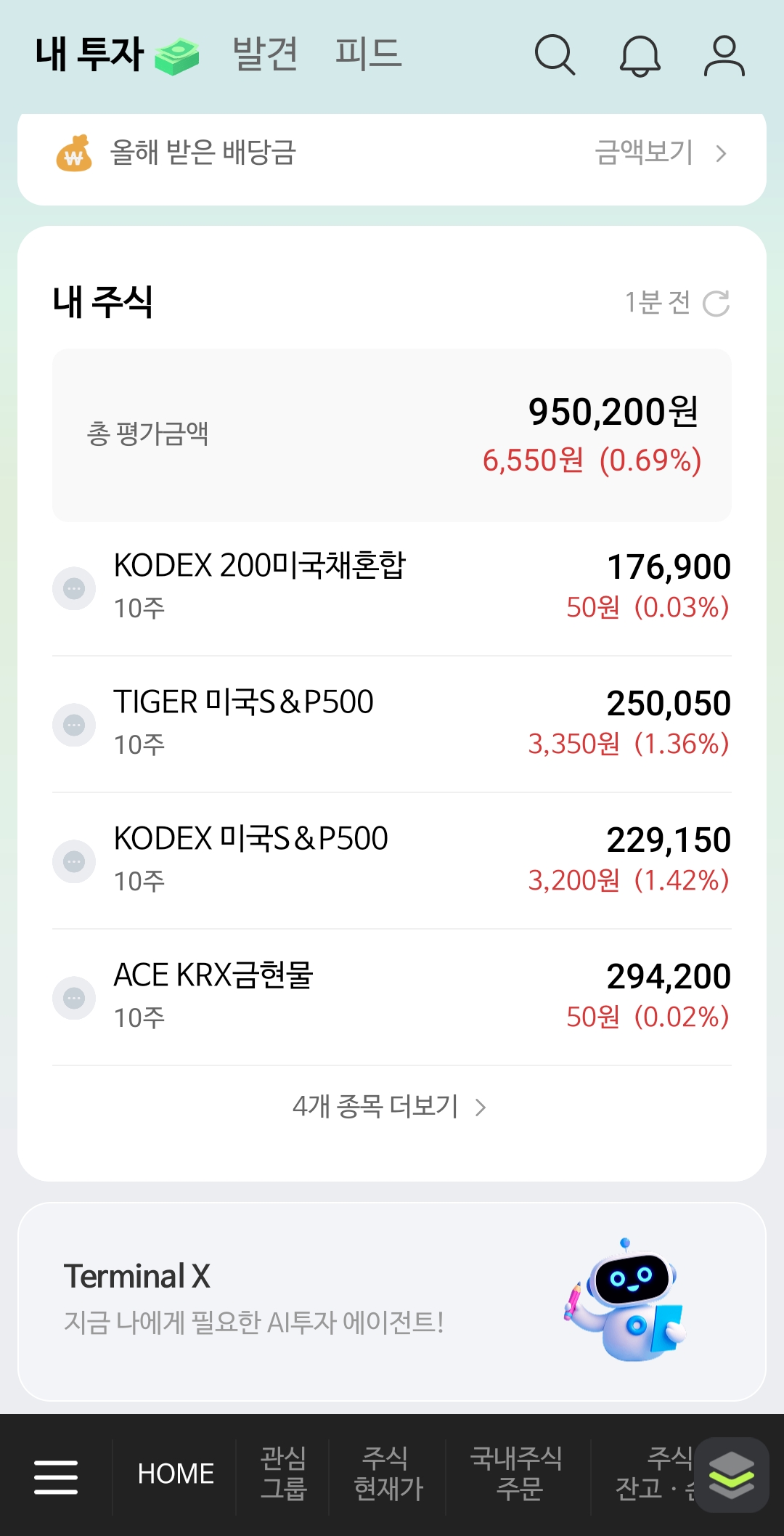Open the search magnifier icon

[555, 55]
